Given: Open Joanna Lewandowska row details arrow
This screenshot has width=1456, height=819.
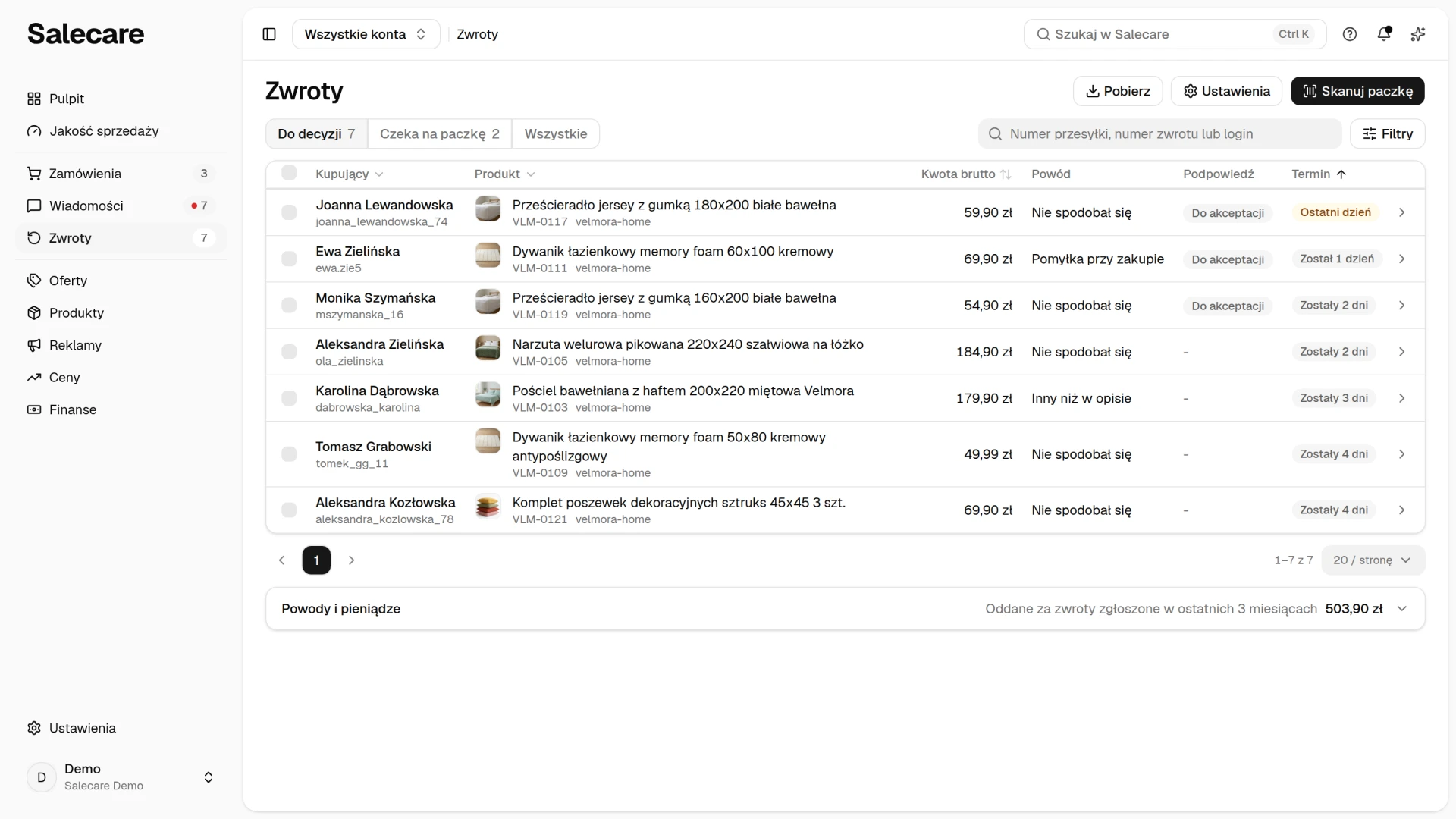Looking at the screenshot, I should [1402, 212].
